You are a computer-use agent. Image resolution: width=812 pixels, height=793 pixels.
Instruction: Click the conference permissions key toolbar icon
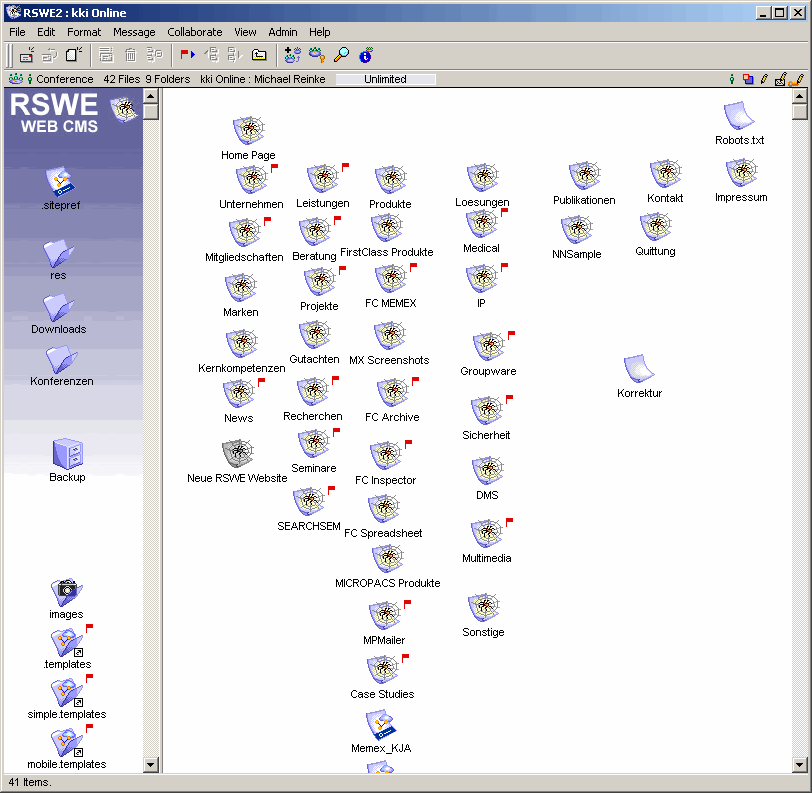click(317, 54)
